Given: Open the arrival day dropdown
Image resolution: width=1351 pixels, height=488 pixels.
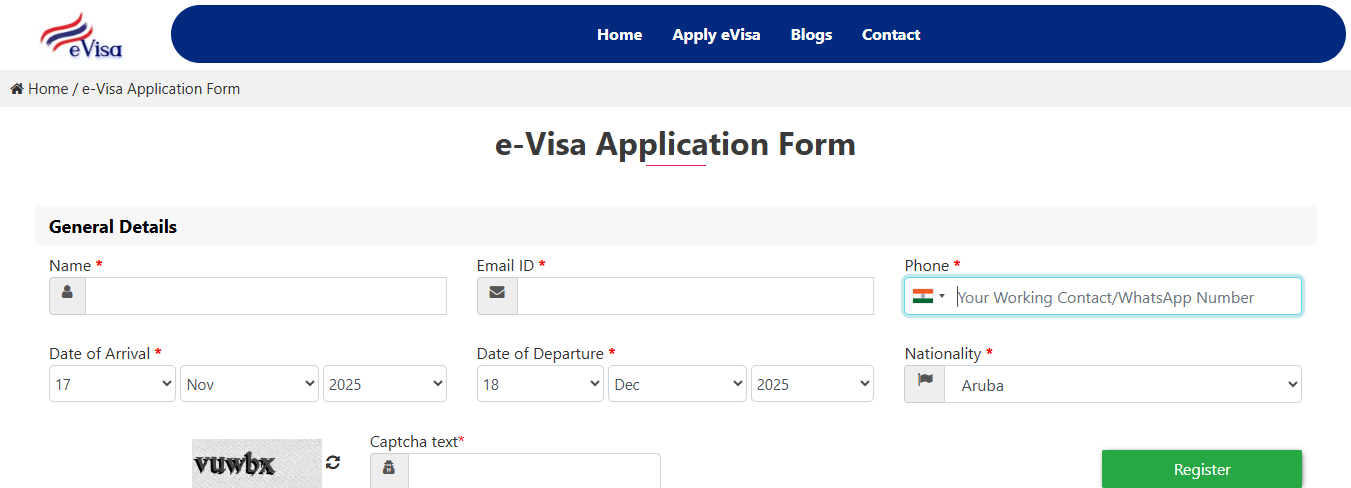Looking at the screenshot, I should 112,384.
